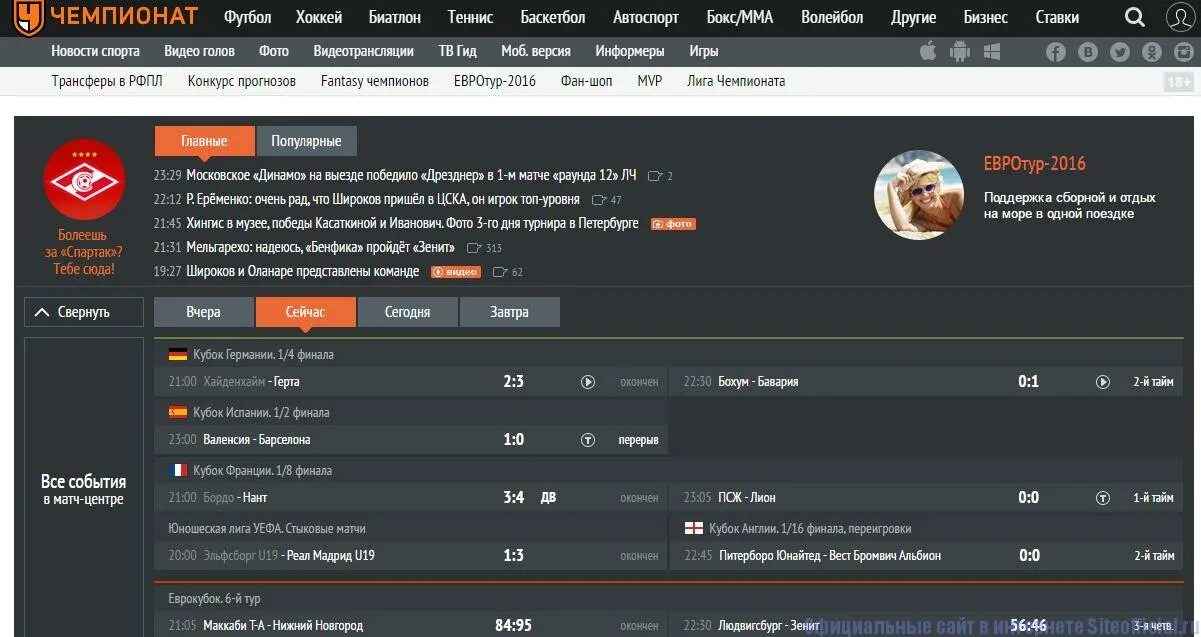Open the Видеотрансляции link
This screenshot has width=1201, height=637.
pyautogui.click(x=364, y=51)
